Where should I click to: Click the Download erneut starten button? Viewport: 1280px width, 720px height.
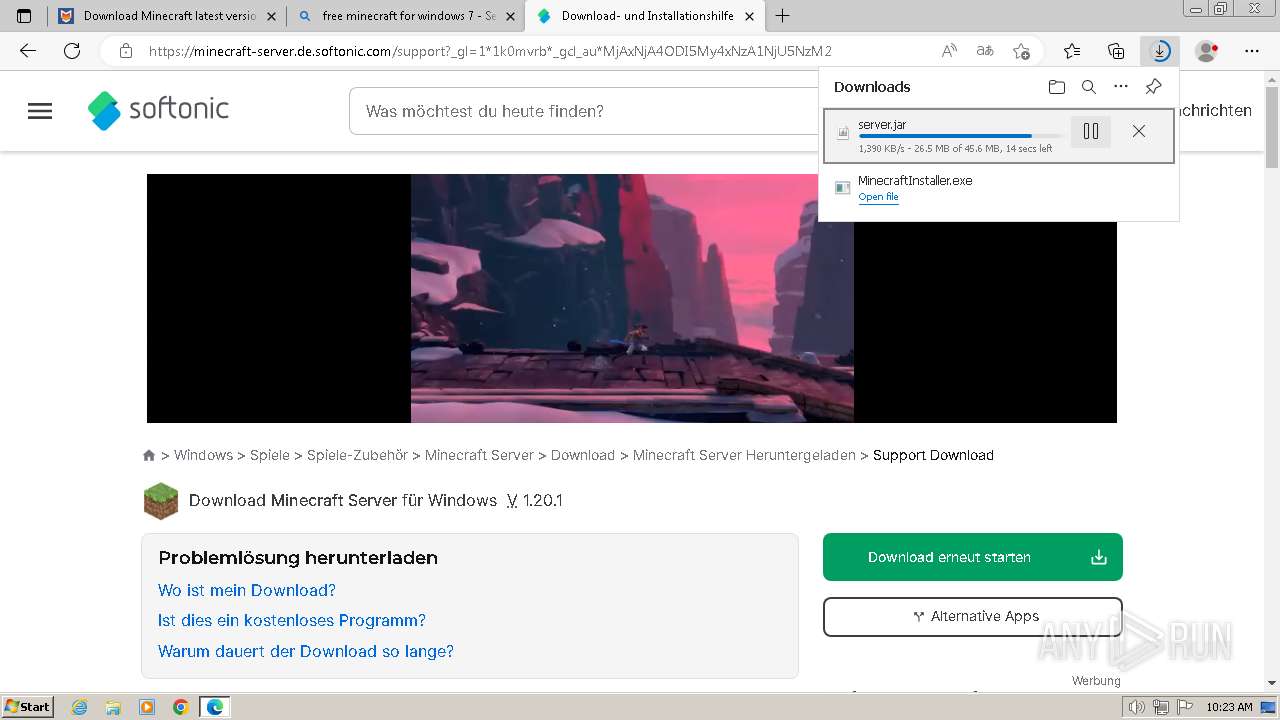coord(973,557)
